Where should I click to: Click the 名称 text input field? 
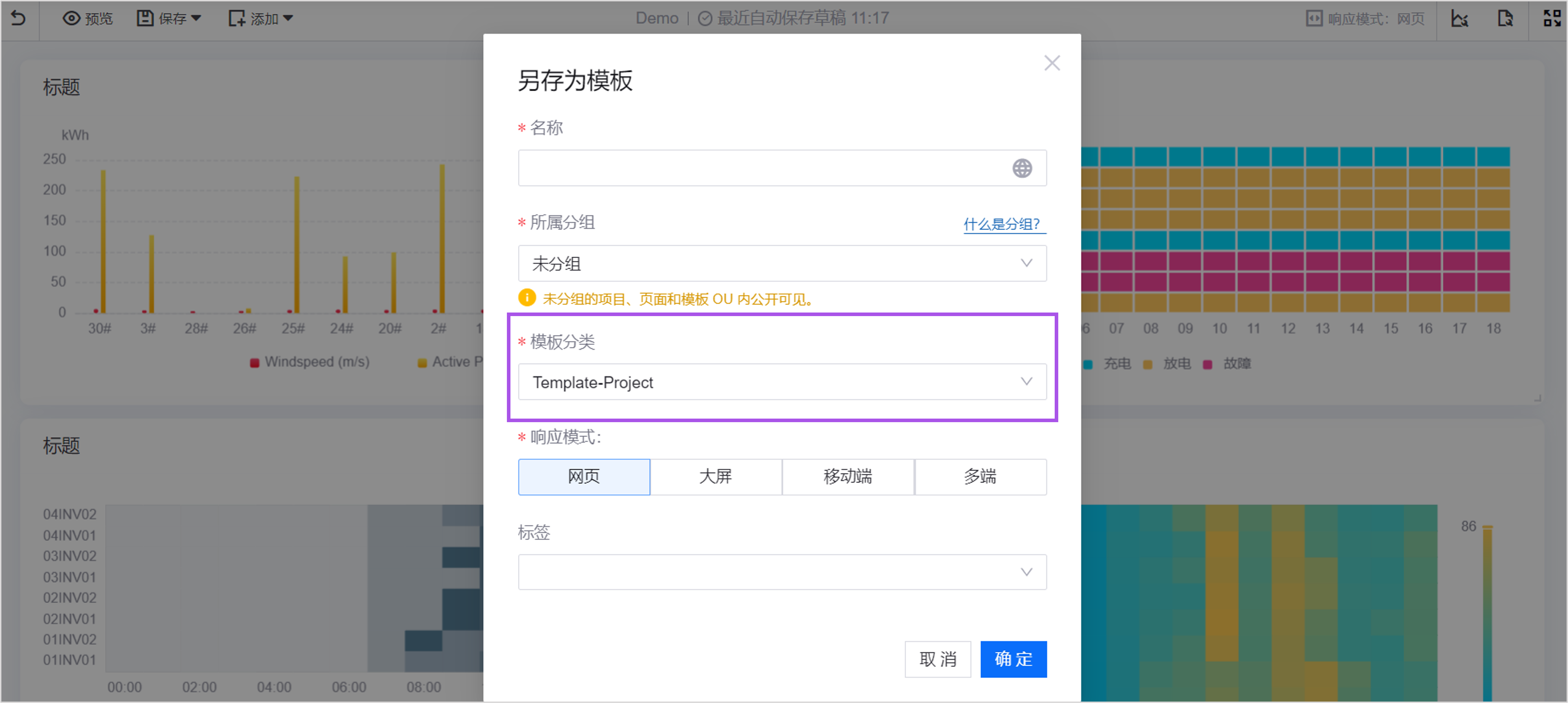pos(761,168)
